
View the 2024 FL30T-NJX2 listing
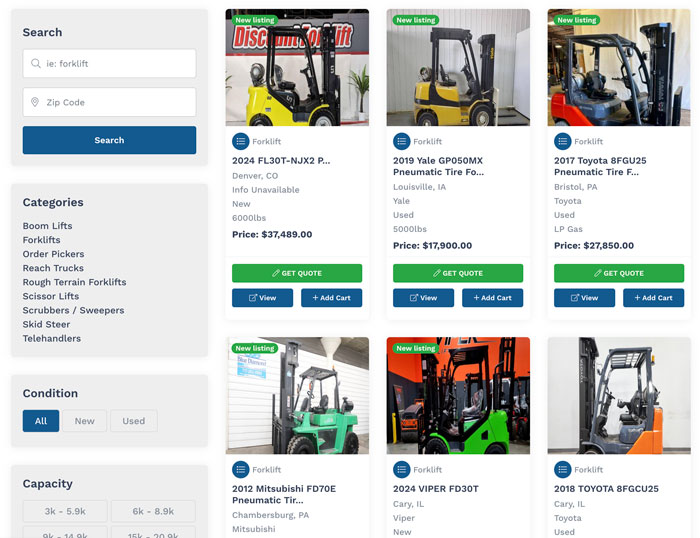click(262, 298)
